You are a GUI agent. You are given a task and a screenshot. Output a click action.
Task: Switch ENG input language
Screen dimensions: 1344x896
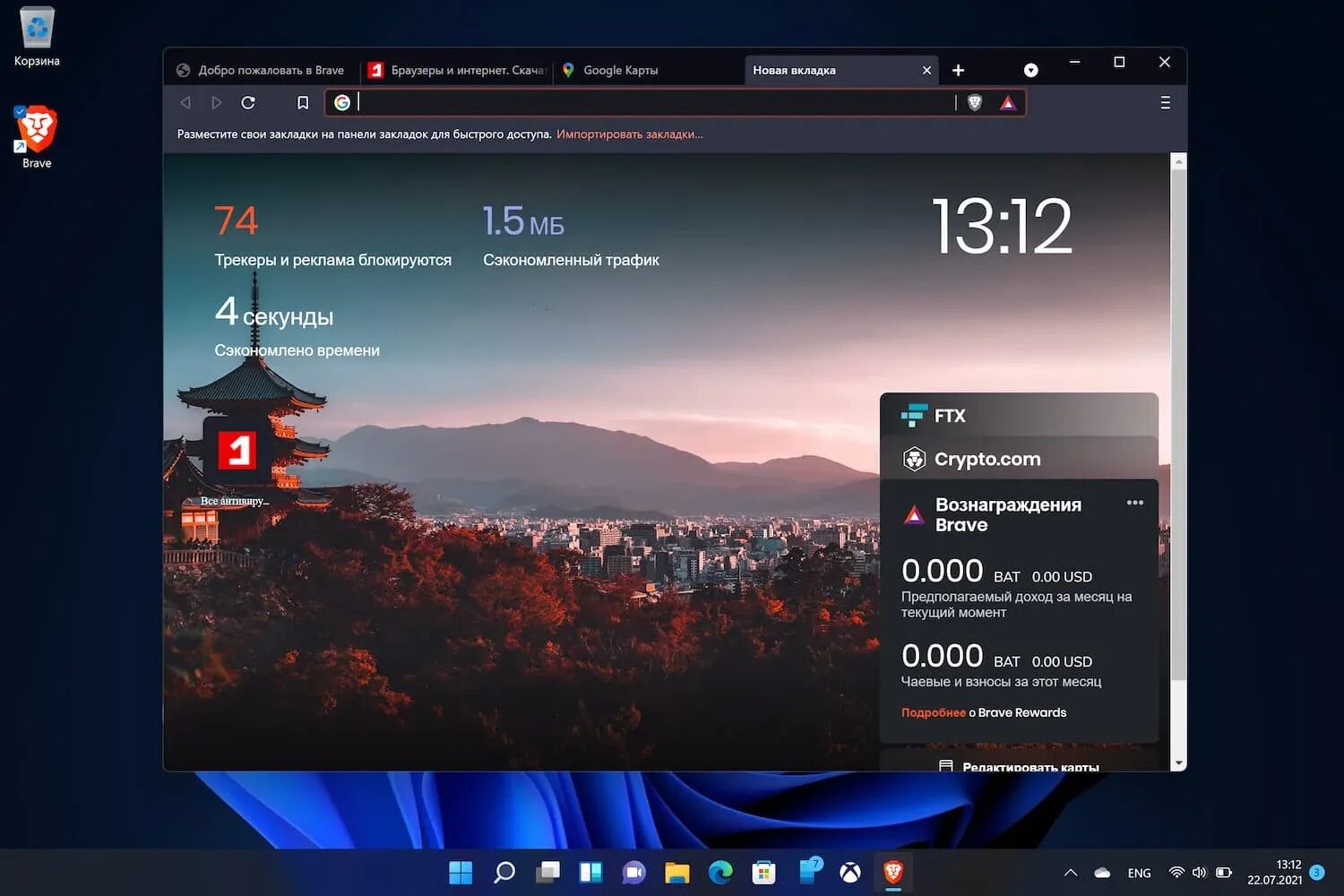(x=1140, y=874)
